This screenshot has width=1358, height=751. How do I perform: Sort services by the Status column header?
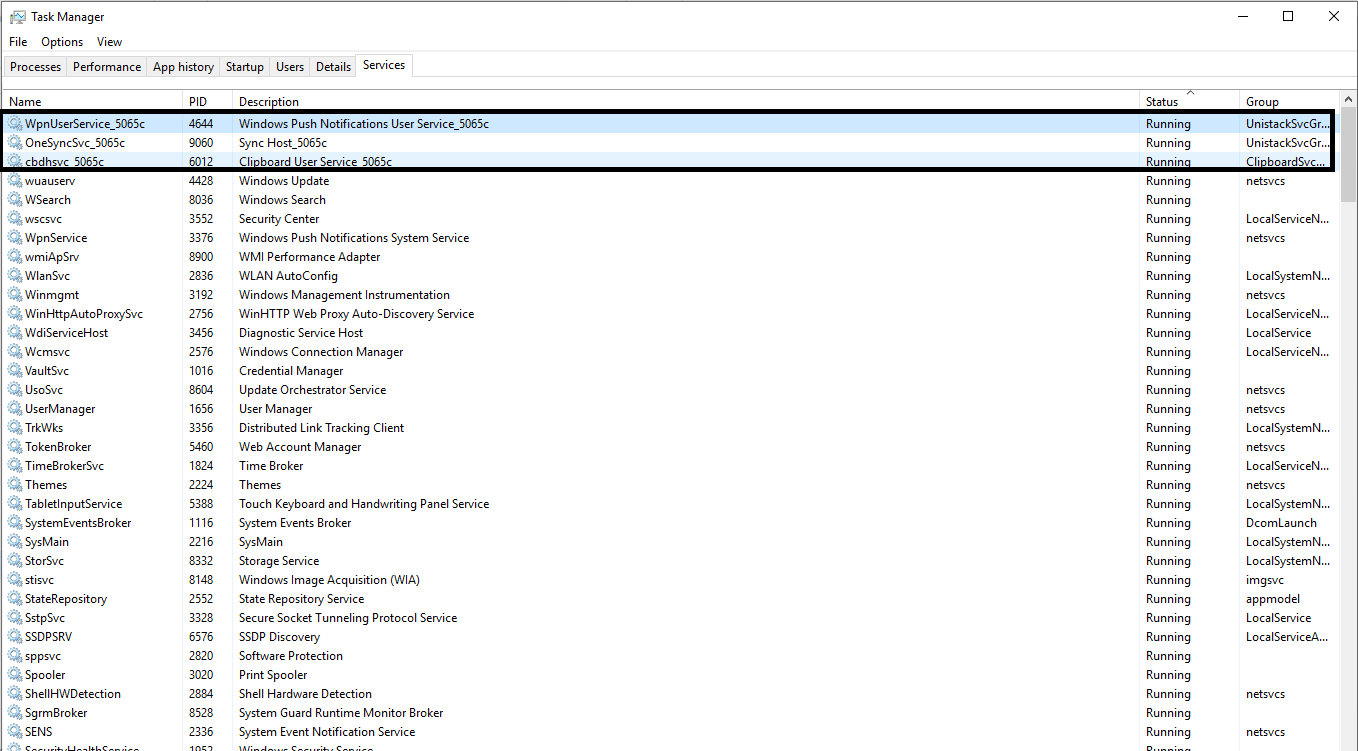tap(1189, 101)
